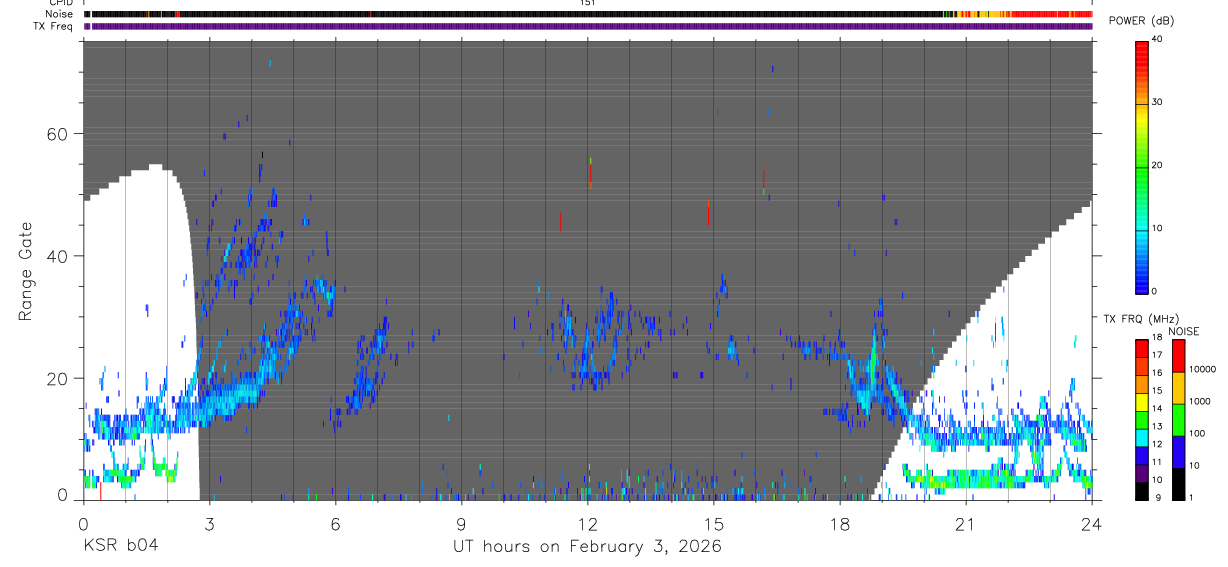
Task: Click the black block of NOISE colorbar
Action: pos(1178,484)
